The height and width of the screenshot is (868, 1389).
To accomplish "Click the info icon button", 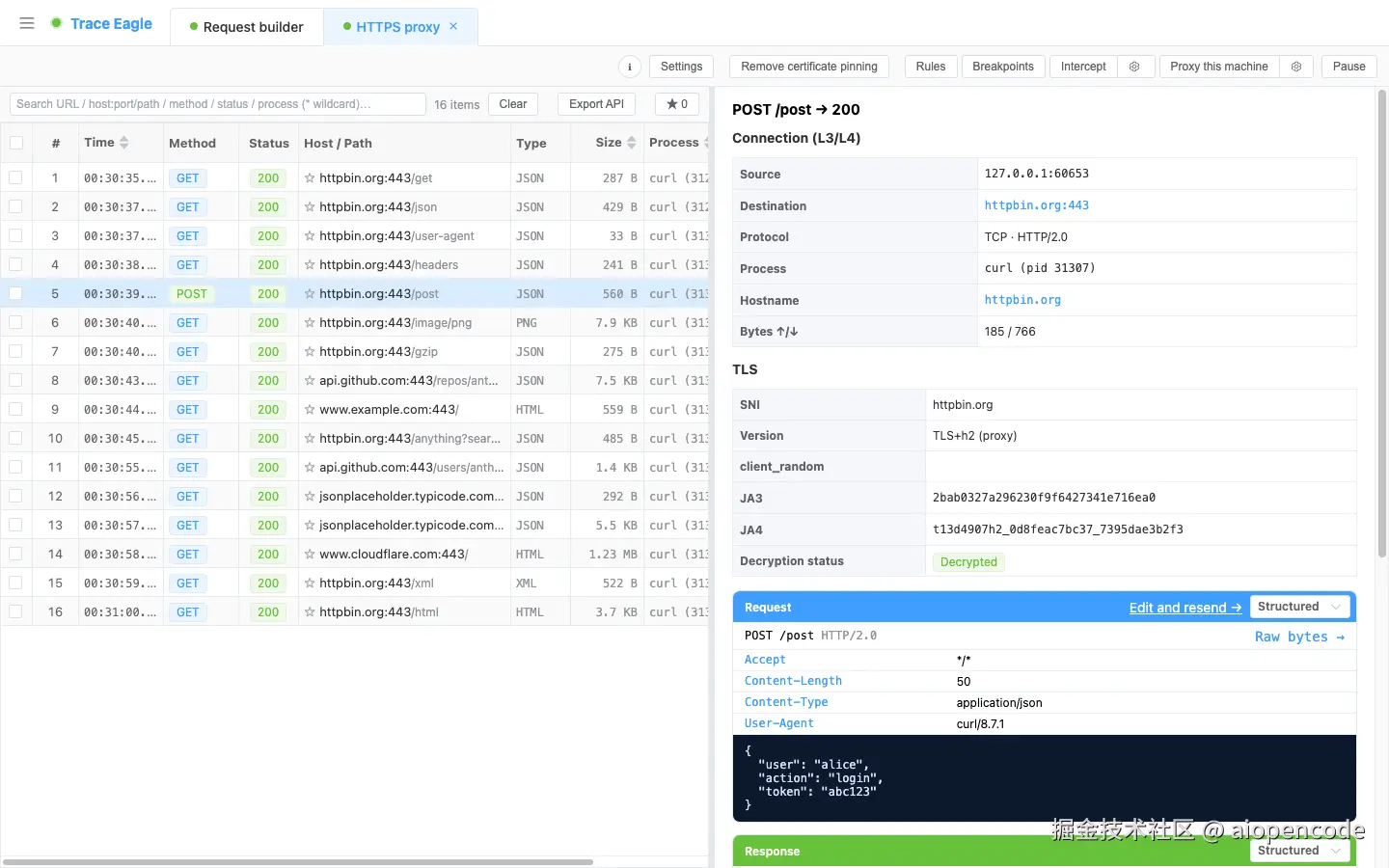I will tap(630, 67).
